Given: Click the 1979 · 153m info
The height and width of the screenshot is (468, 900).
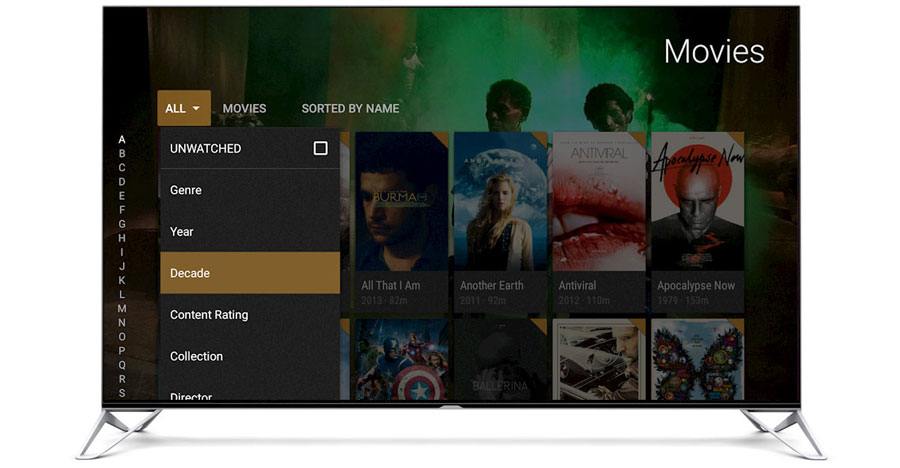Looking at the screenshot, I should pyautogui.click(x=682, y=300).
